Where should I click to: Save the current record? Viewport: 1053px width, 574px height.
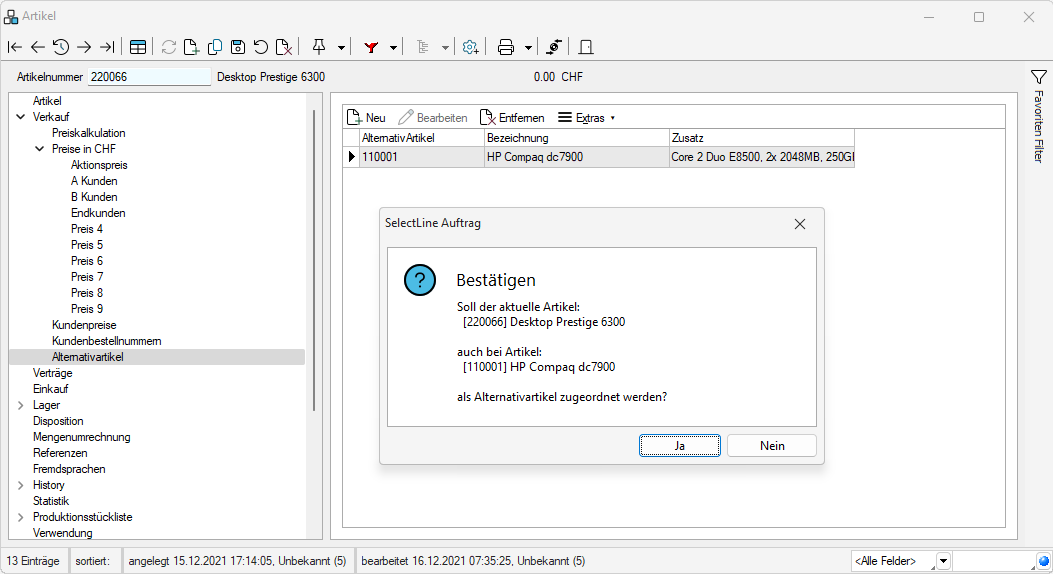point(238,47)
